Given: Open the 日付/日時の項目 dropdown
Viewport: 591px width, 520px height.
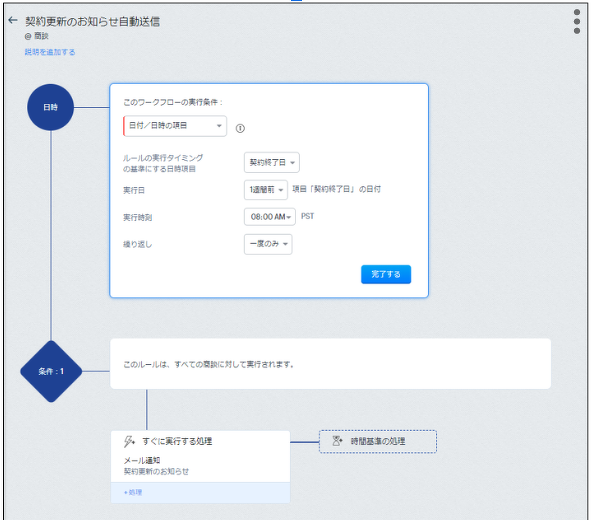Looking at the screenshot, I should tap(175, 126).
